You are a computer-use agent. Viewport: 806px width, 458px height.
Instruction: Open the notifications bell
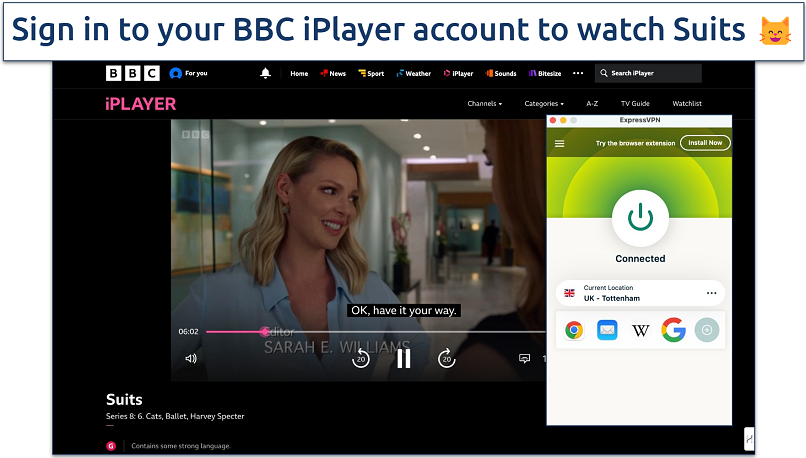click(265, 74)
